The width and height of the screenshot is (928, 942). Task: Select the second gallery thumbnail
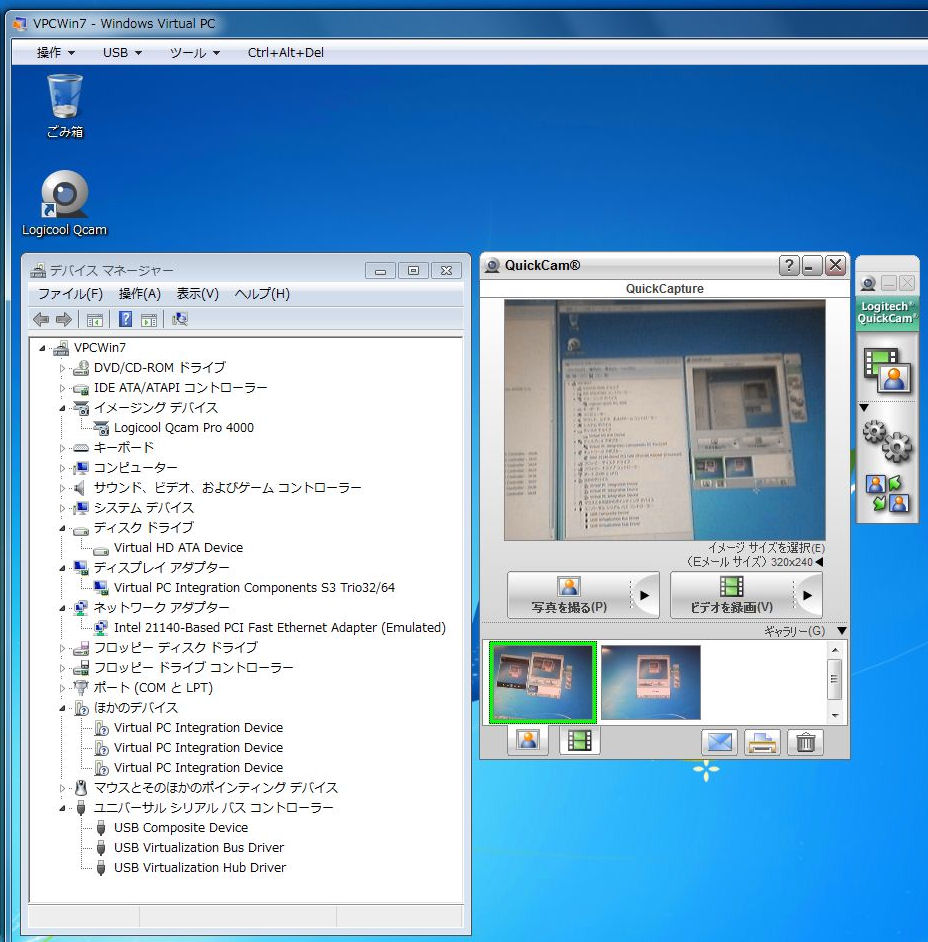[x=651, y=682]
